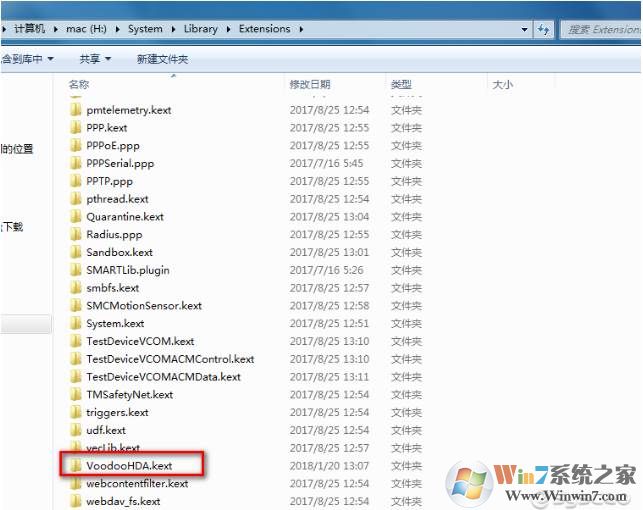The image size is (643, 510).
Task: Click the System.kext folder icon
Action: tap(76, 323)
